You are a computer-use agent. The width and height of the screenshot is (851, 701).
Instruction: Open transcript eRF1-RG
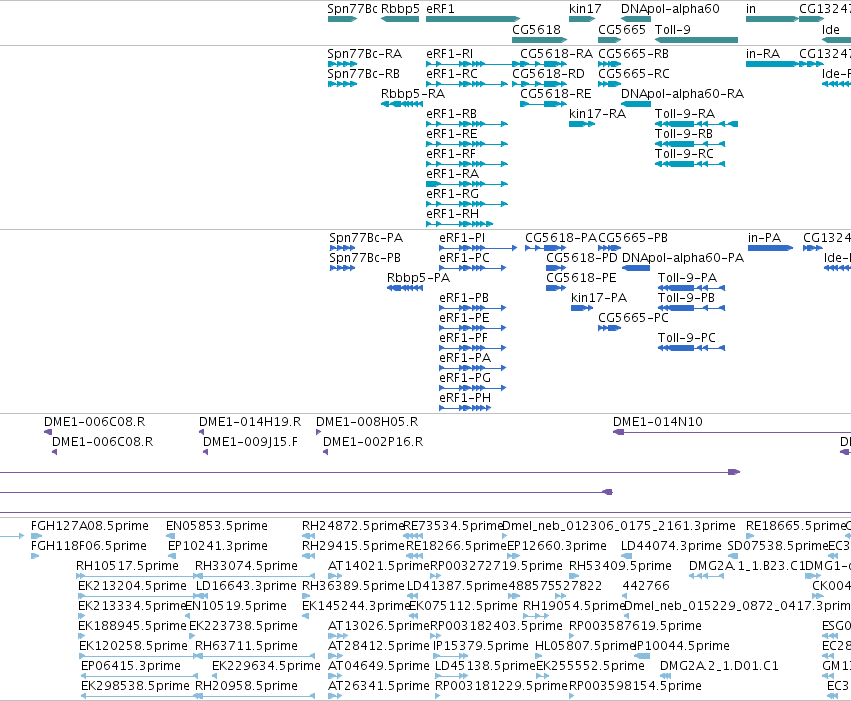tap(452, 194)
